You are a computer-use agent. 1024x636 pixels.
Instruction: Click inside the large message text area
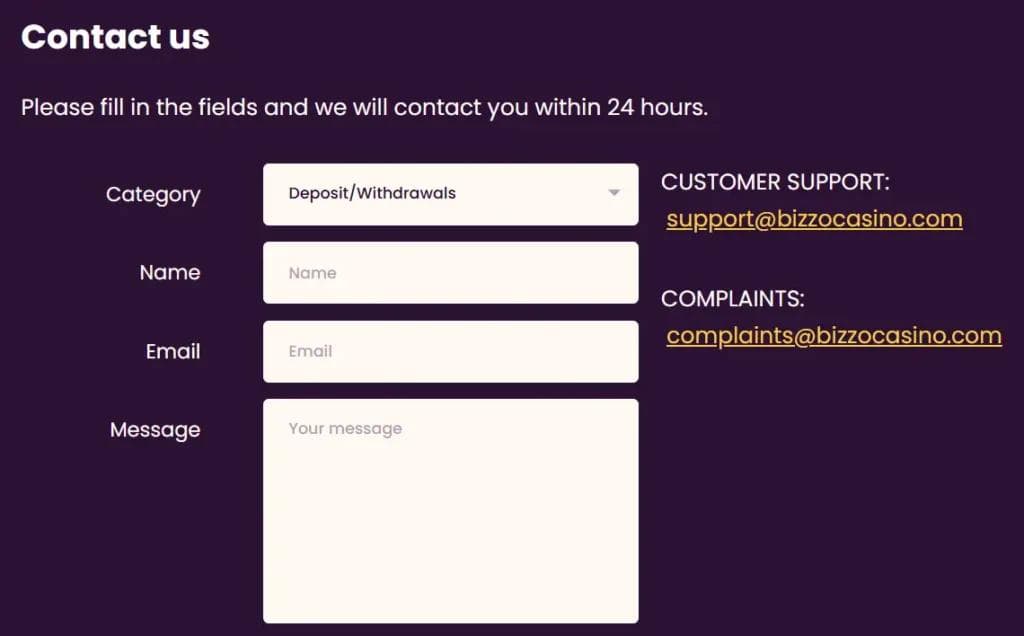(450, 520)
